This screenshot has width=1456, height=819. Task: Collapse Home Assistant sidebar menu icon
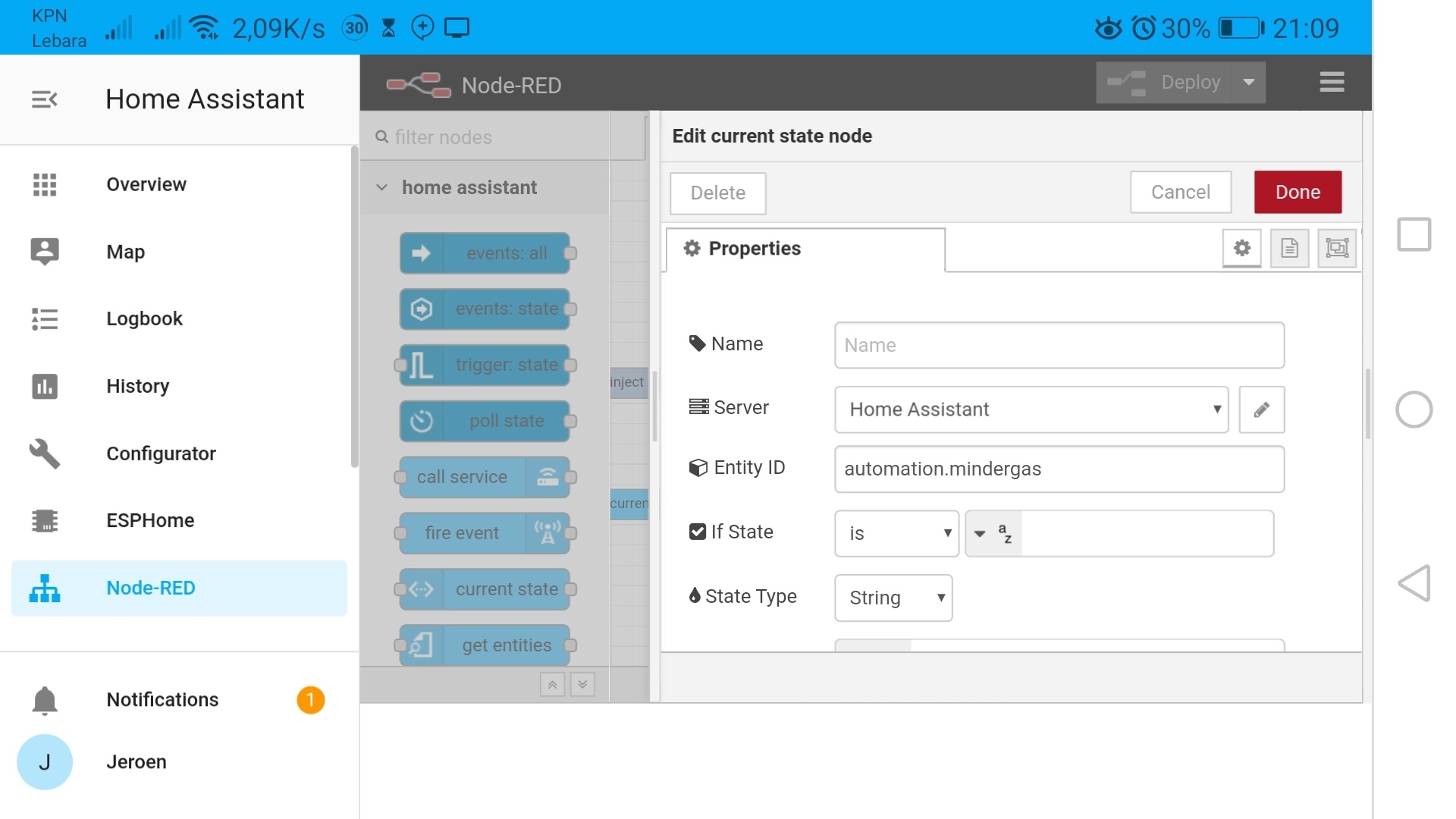44,99
